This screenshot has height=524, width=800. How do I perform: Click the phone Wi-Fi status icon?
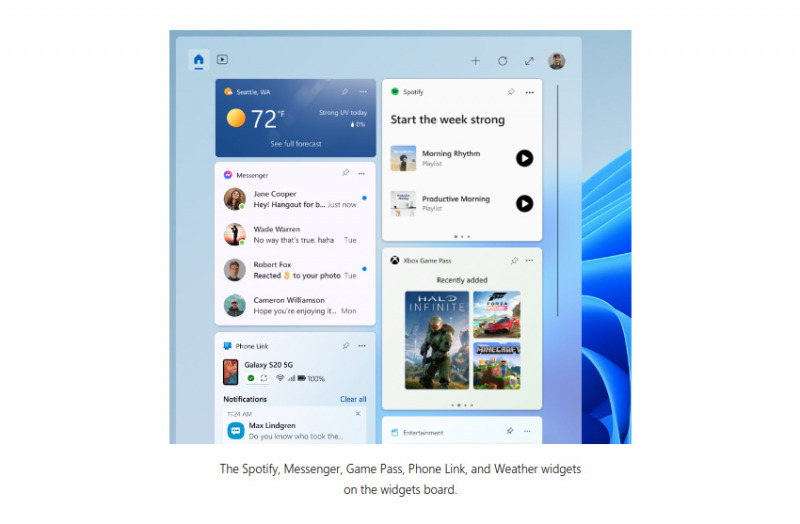click(280, 378)
